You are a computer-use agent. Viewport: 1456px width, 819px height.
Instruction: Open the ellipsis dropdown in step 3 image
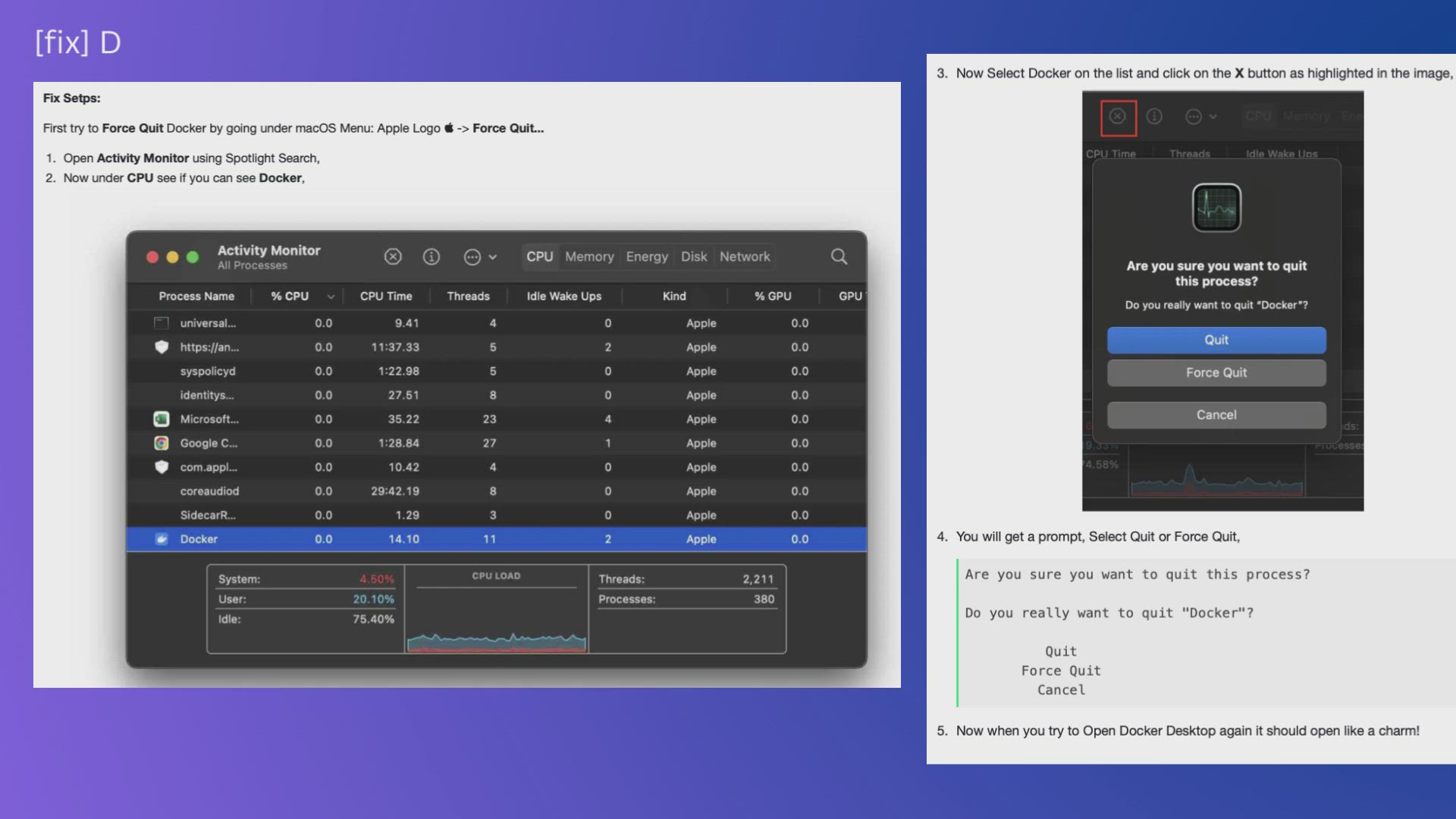click(x=1201, y=117)
